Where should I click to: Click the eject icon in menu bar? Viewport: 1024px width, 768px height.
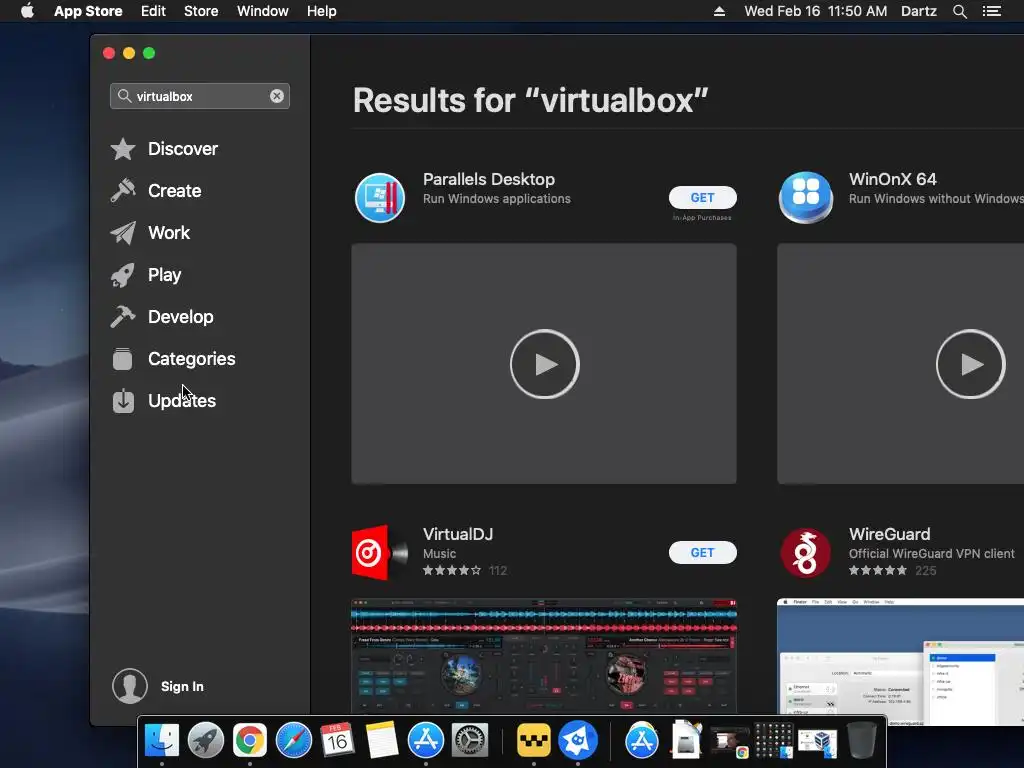click(x=719, y=11)
